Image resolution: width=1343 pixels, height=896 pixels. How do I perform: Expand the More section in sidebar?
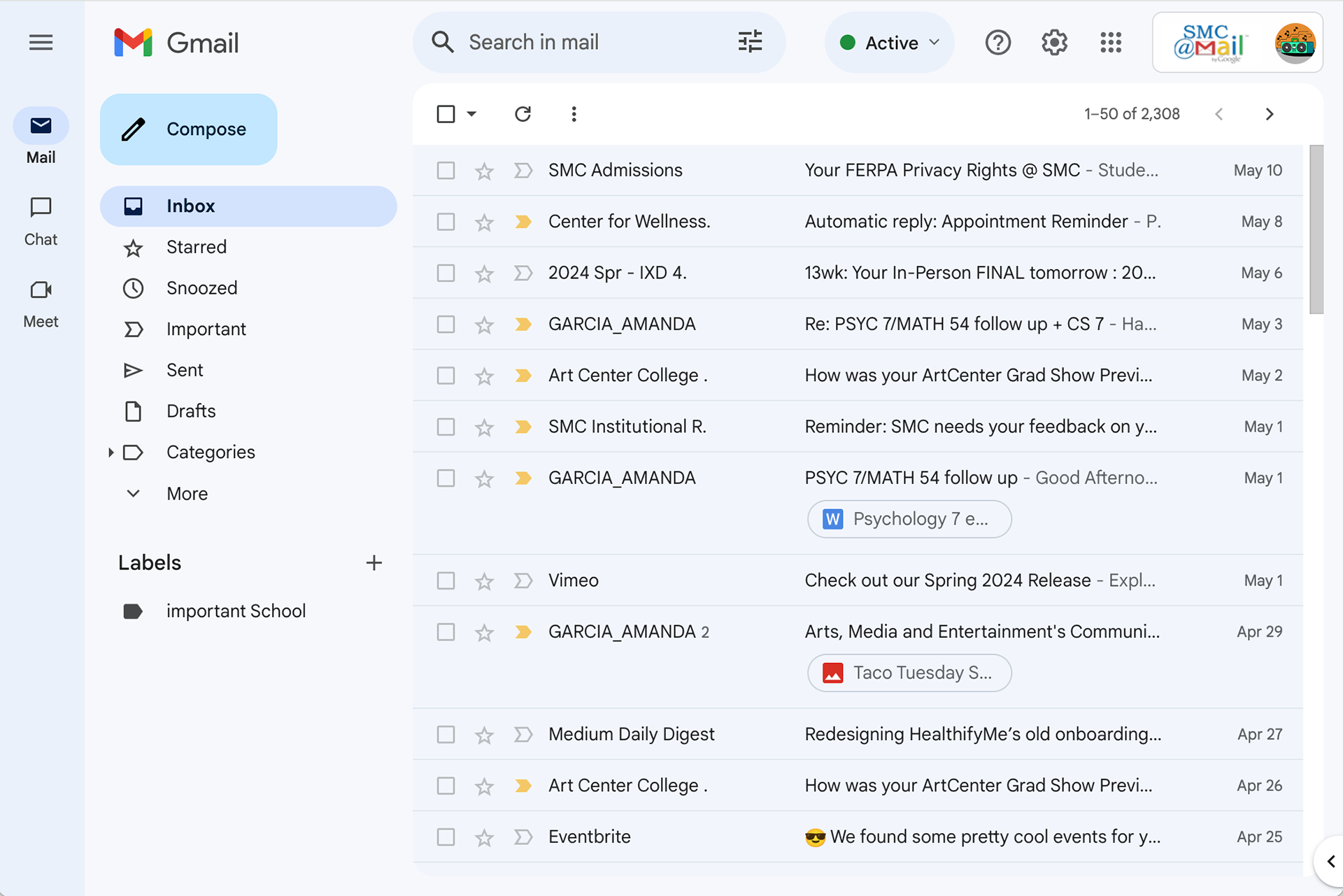coord(187,494)
